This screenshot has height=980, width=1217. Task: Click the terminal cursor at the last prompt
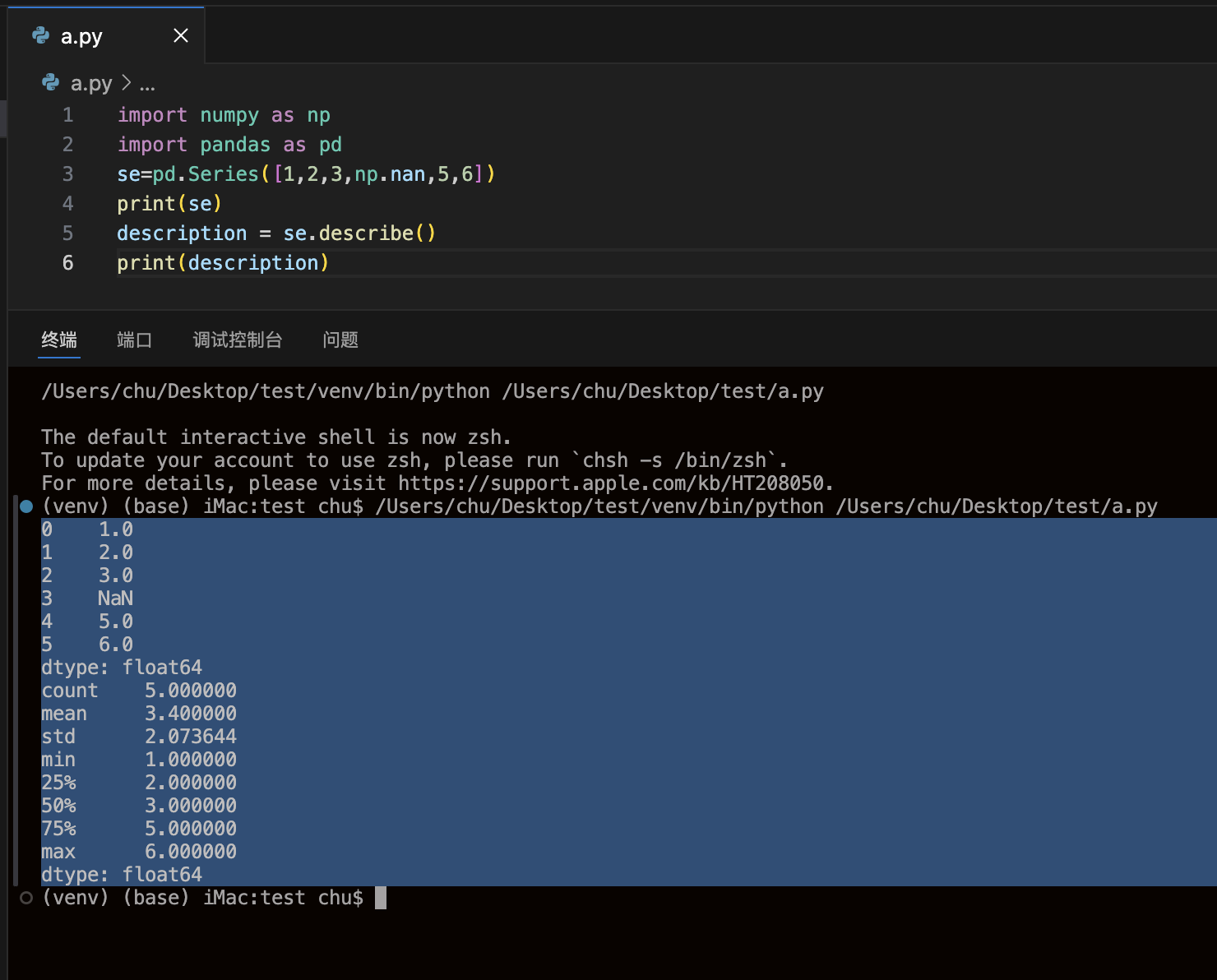(380, 898)
